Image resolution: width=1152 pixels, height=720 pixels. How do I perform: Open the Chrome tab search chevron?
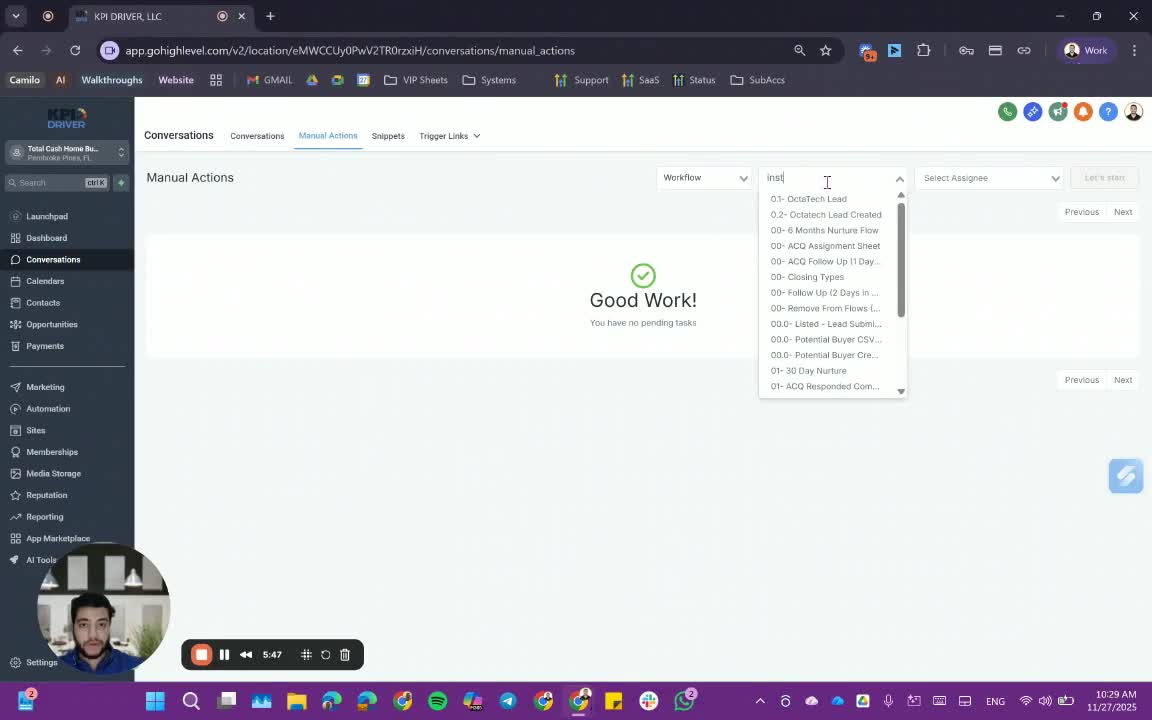[x=15, y=15]
